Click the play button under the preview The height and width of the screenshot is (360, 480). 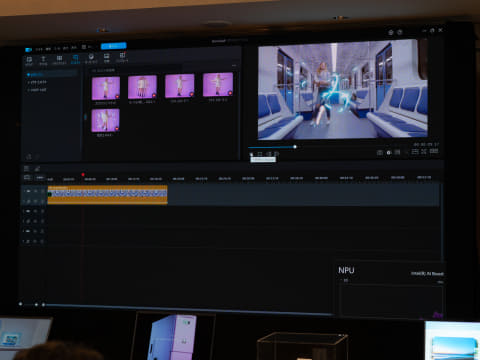click(x=251, y=154)
